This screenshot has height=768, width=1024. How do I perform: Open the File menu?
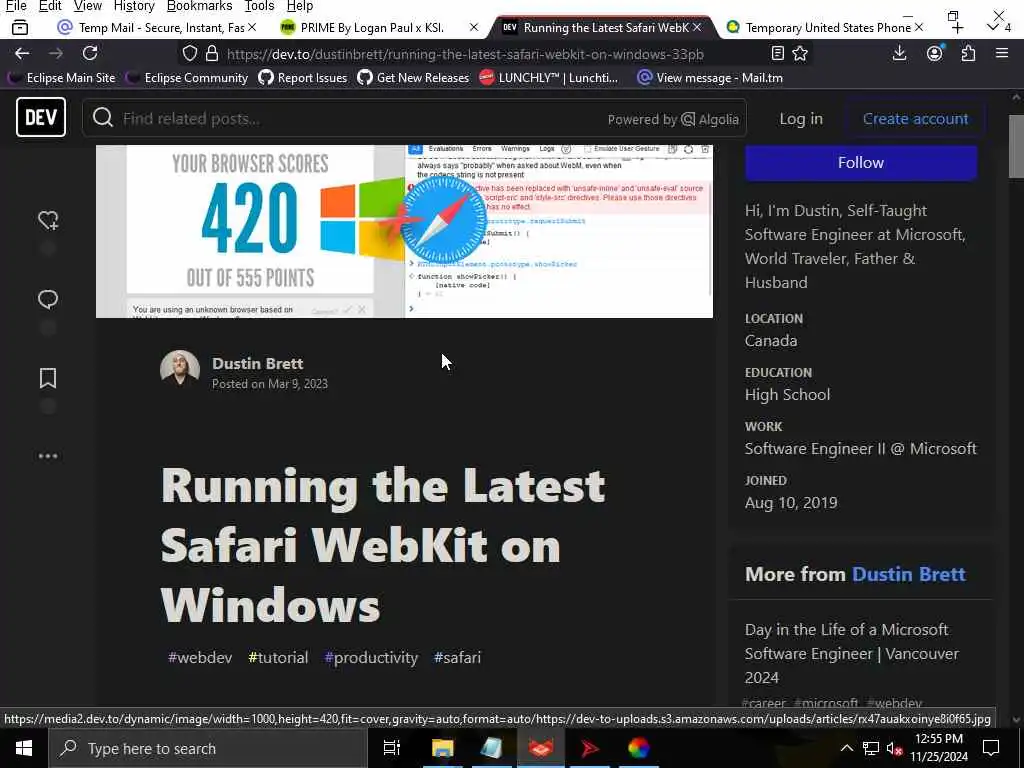click(16, 7)
